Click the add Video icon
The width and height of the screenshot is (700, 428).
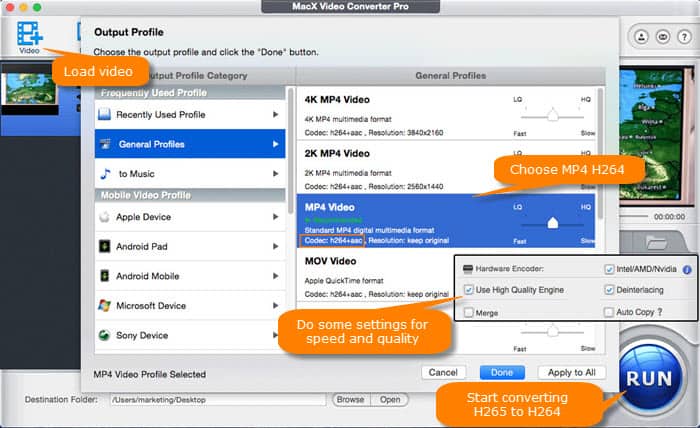[x=29, y=34]
